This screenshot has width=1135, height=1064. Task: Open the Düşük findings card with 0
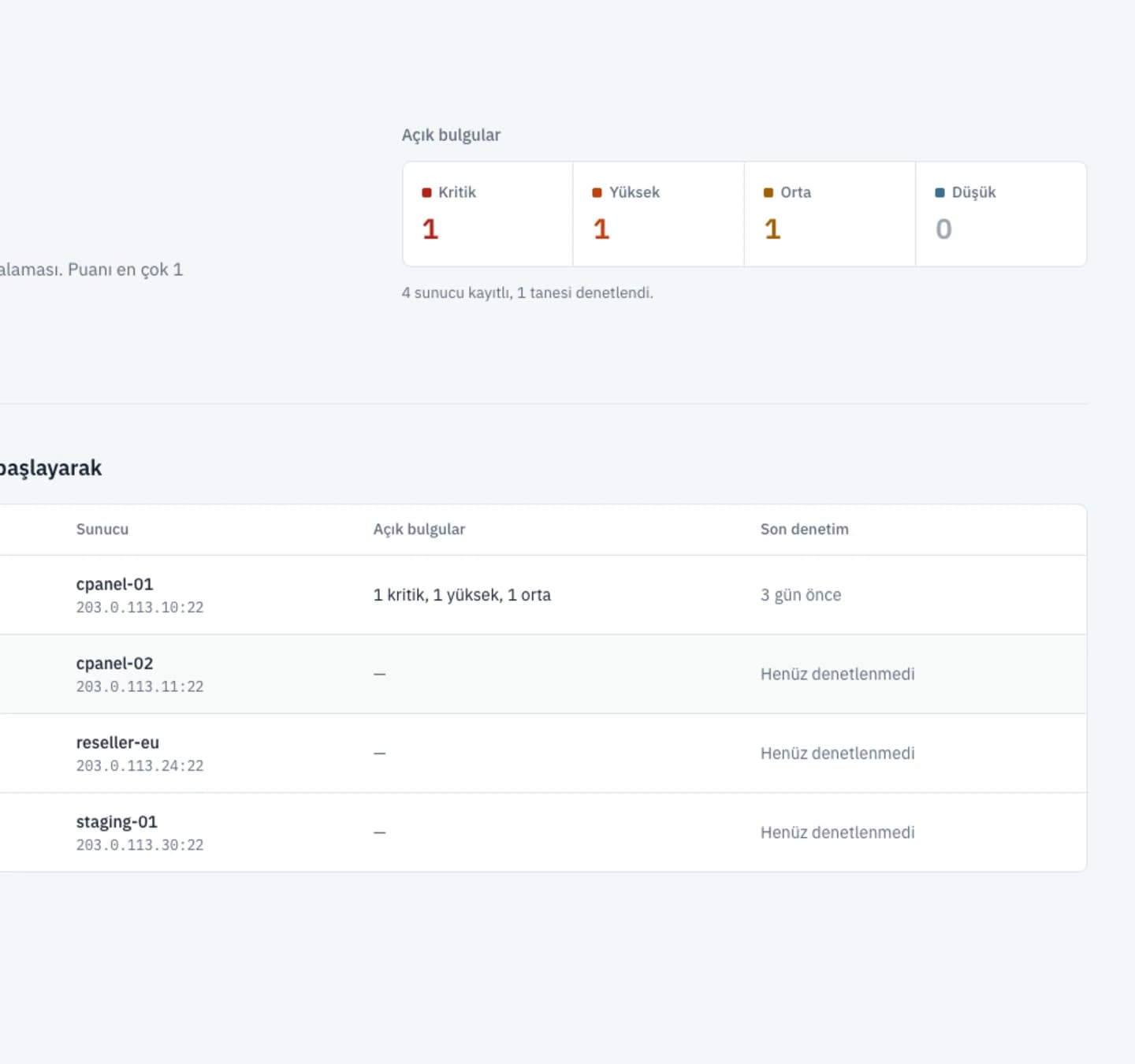pyautogui.click(x=1001, y=214)
